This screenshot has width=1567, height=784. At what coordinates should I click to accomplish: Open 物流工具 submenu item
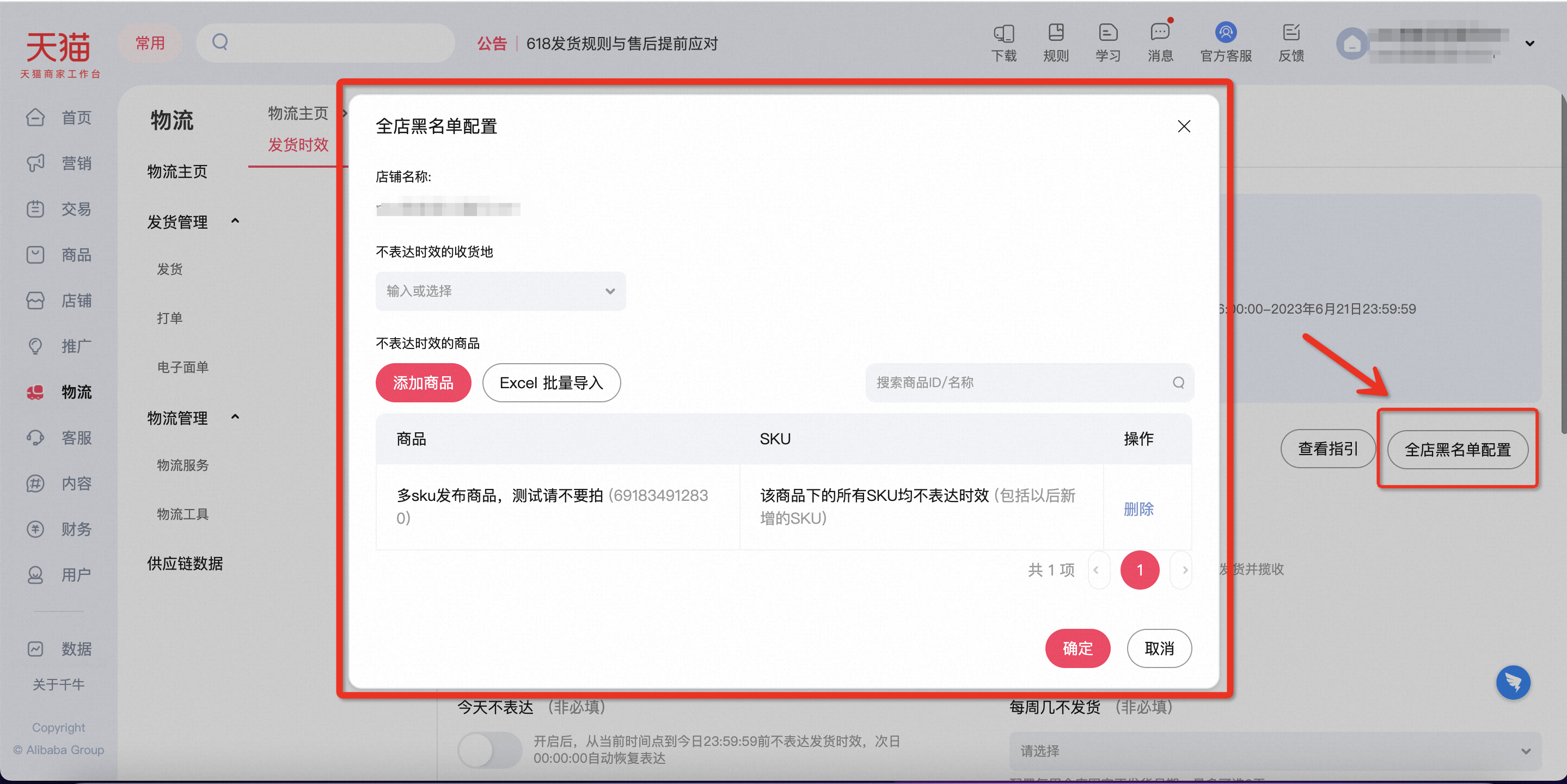182,514
